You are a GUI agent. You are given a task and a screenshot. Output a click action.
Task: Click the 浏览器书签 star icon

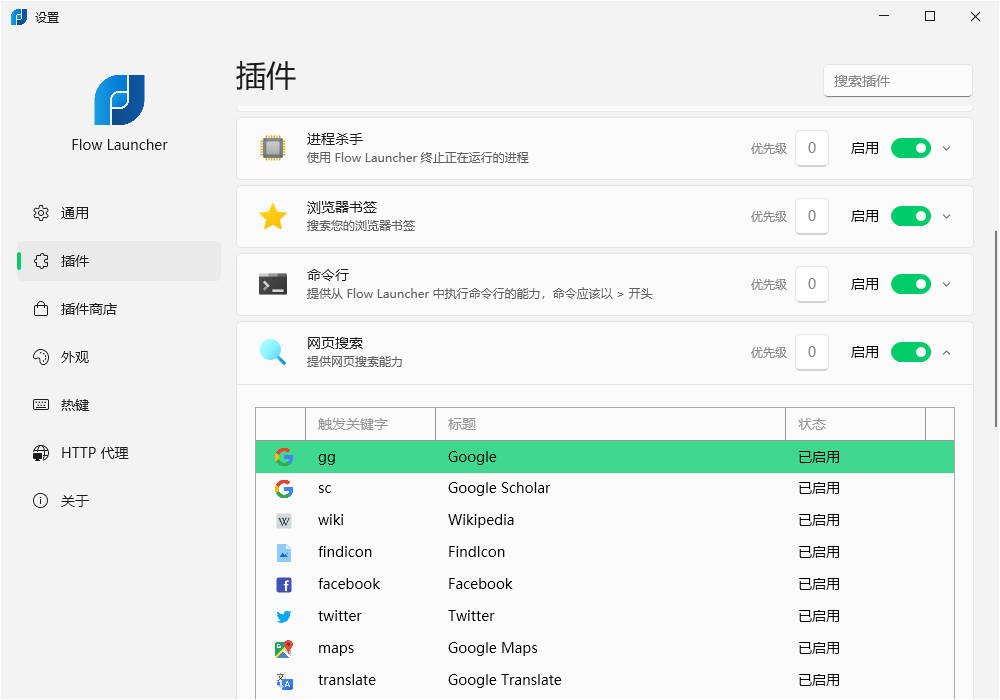point(273,216)
